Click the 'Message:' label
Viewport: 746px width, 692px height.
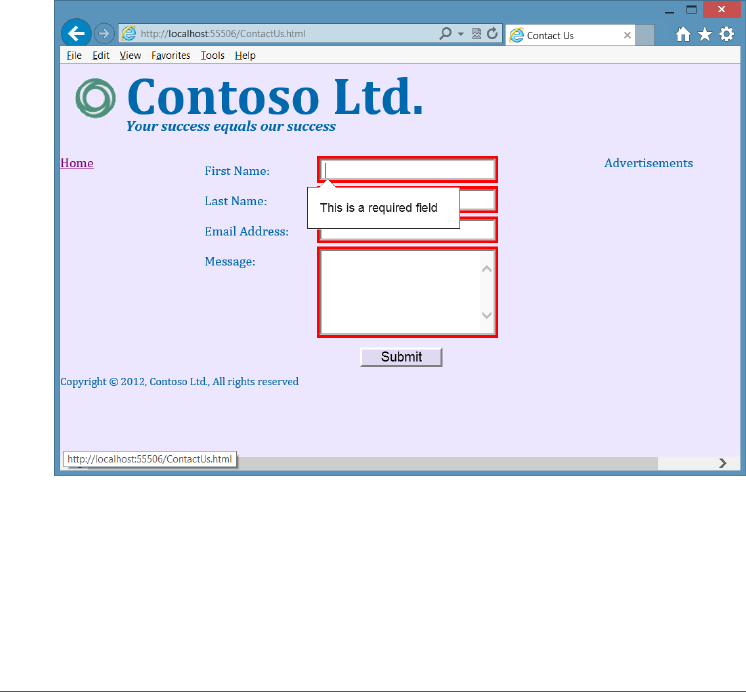(x=230, y=261)
